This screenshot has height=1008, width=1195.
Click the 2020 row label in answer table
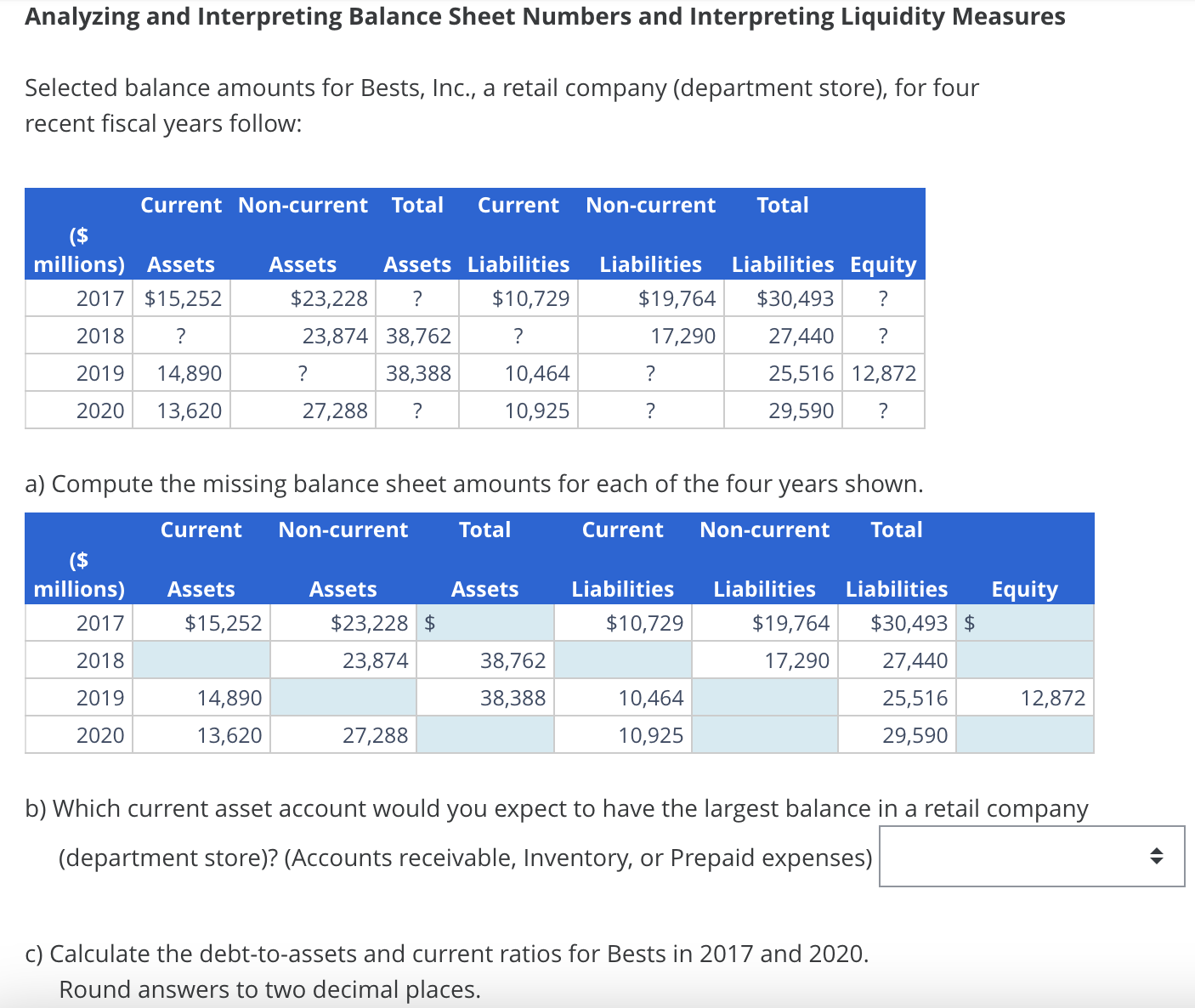coord(100,735)
